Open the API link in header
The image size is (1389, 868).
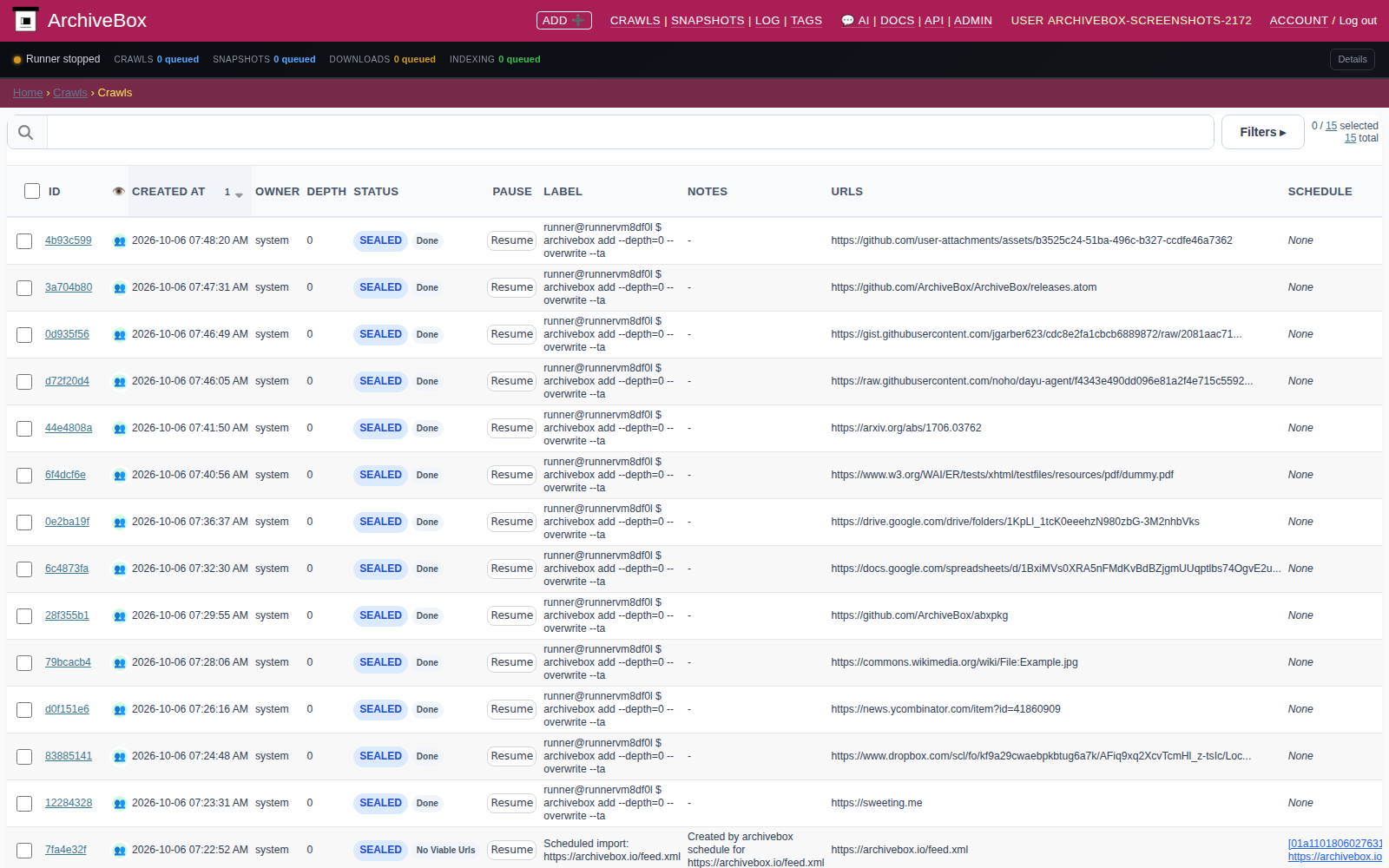click(x=934, y=20)
